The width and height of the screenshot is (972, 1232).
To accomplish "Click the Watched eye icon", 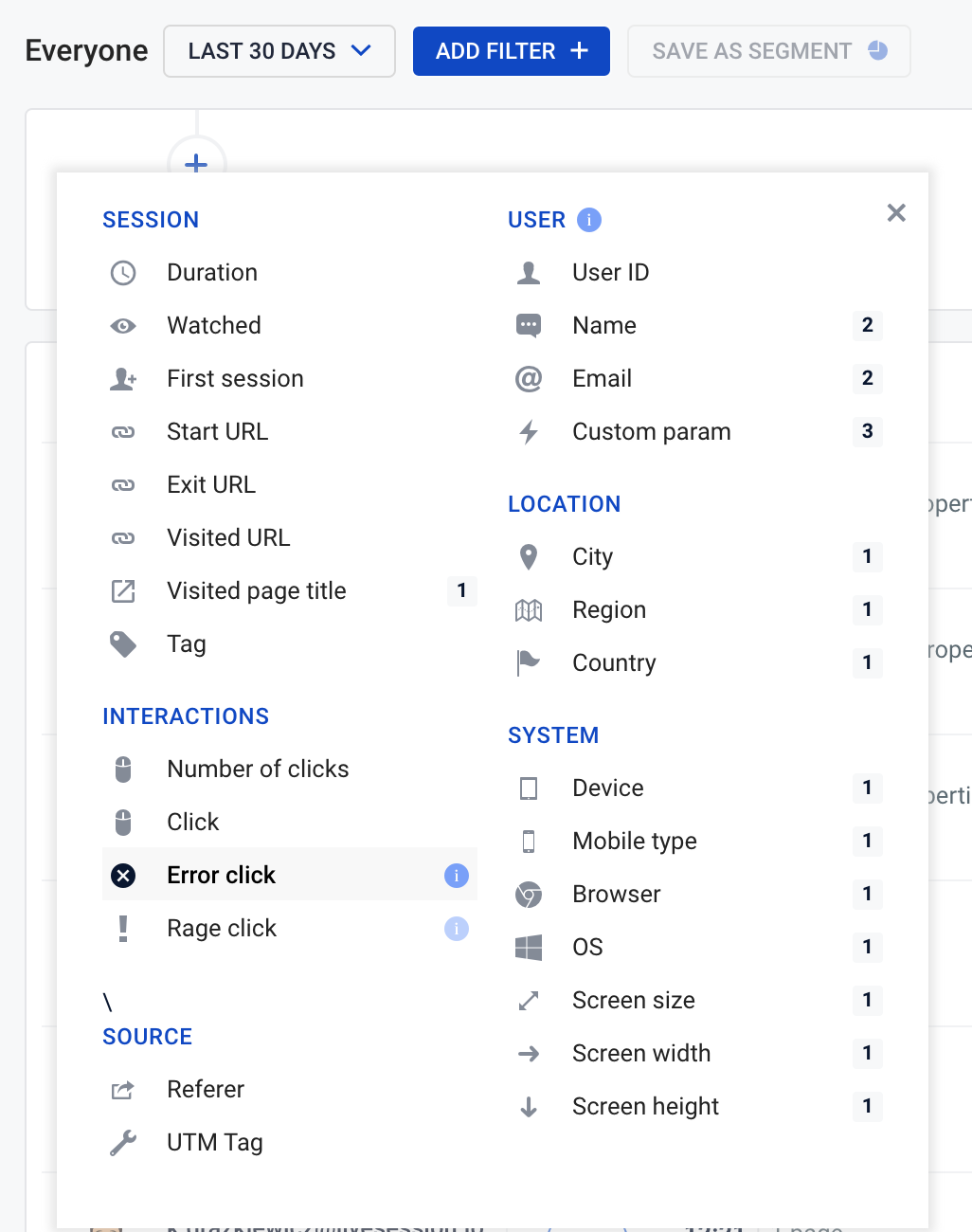I will [x=122, y=325].
